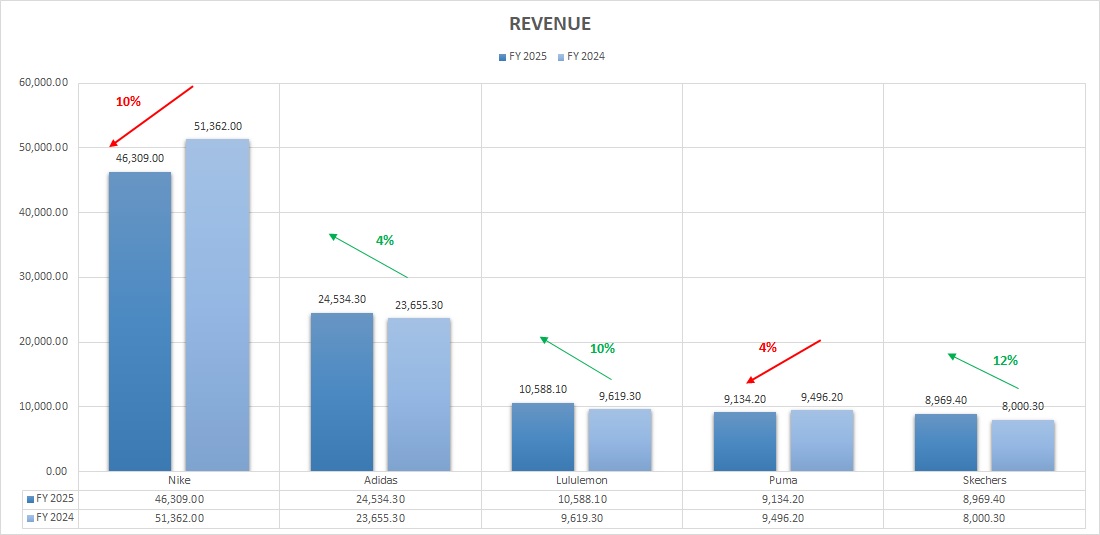Image resolution: width=1100 pixels, height=535 pixels.
Task: Select Skechers FY 2024 bar
Action: click(x=1024, y=445)
